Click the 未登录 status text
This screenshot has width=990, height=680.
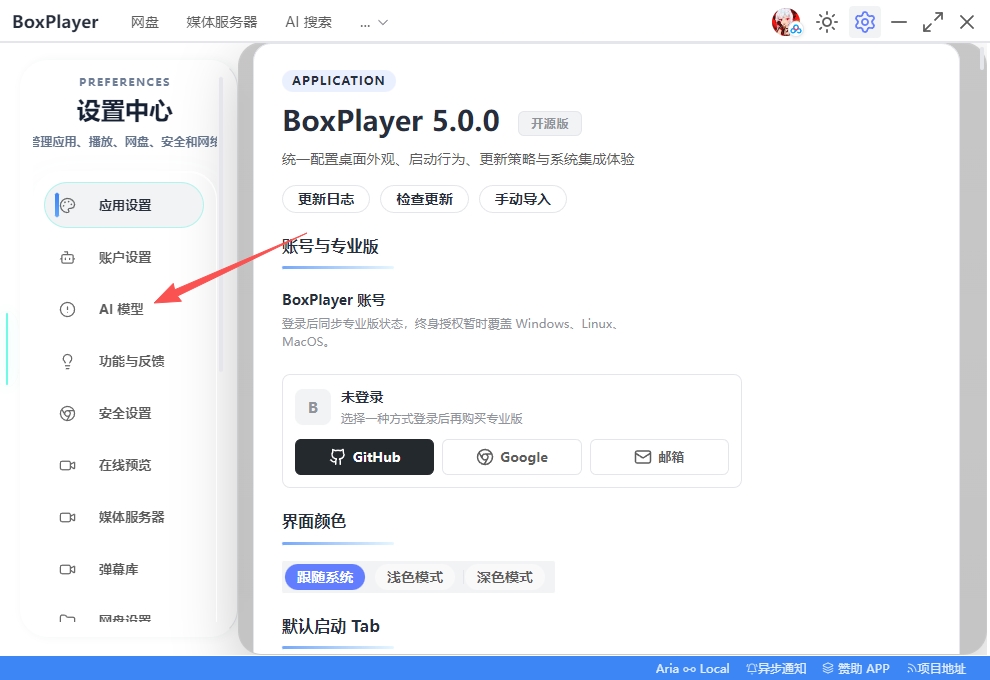(362, 397)
